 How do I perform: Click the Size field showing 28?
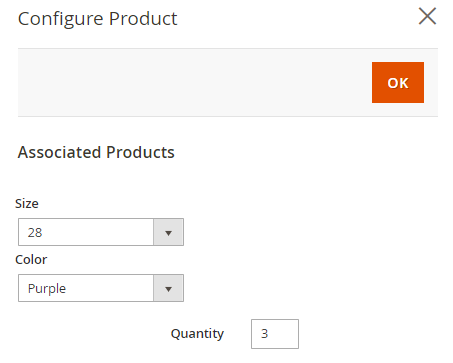point(101,232)
